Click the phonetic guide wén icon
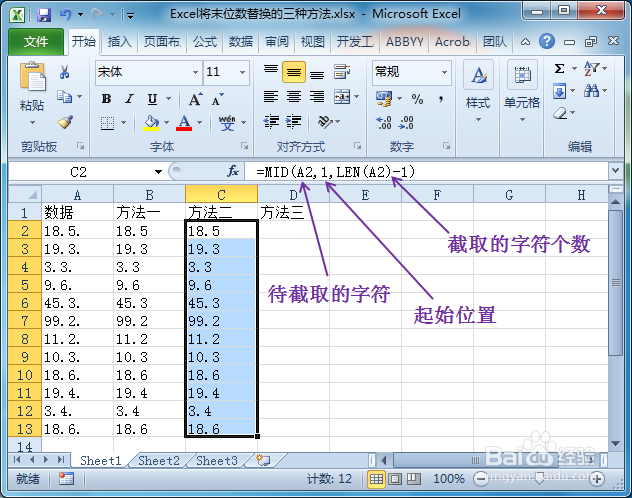Viewport: 632px width, 498px height. click(x=227, y=122)
